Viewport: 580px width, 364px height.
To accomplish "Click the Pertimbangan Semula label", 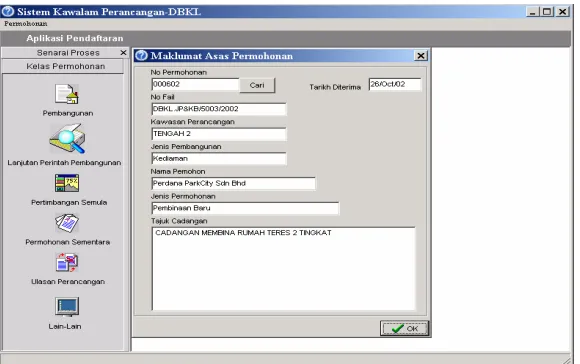I will click(x=69, y=202).
